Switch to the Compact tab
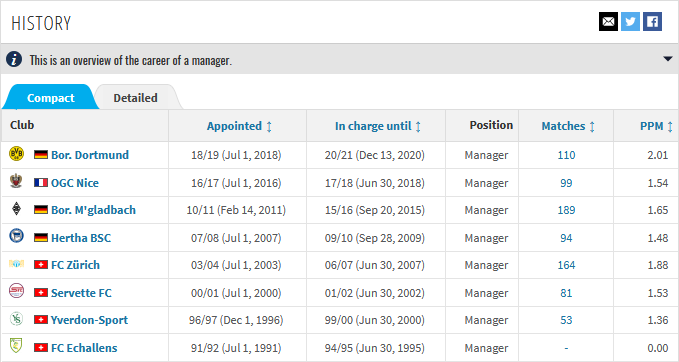This screenshot has width=679, height=362. click(50, 98)
